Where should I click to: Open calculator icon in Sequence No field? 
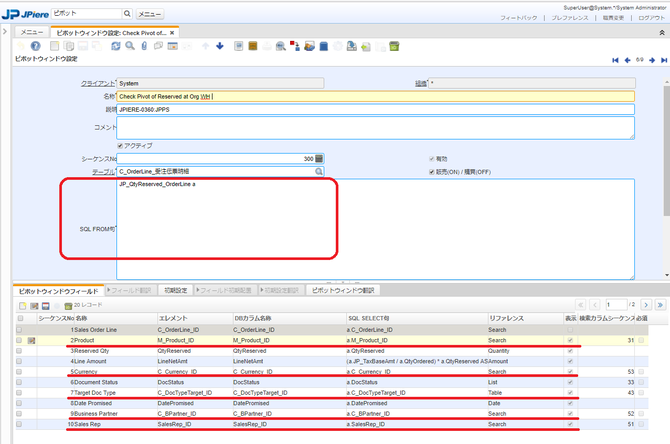(319, 159)
